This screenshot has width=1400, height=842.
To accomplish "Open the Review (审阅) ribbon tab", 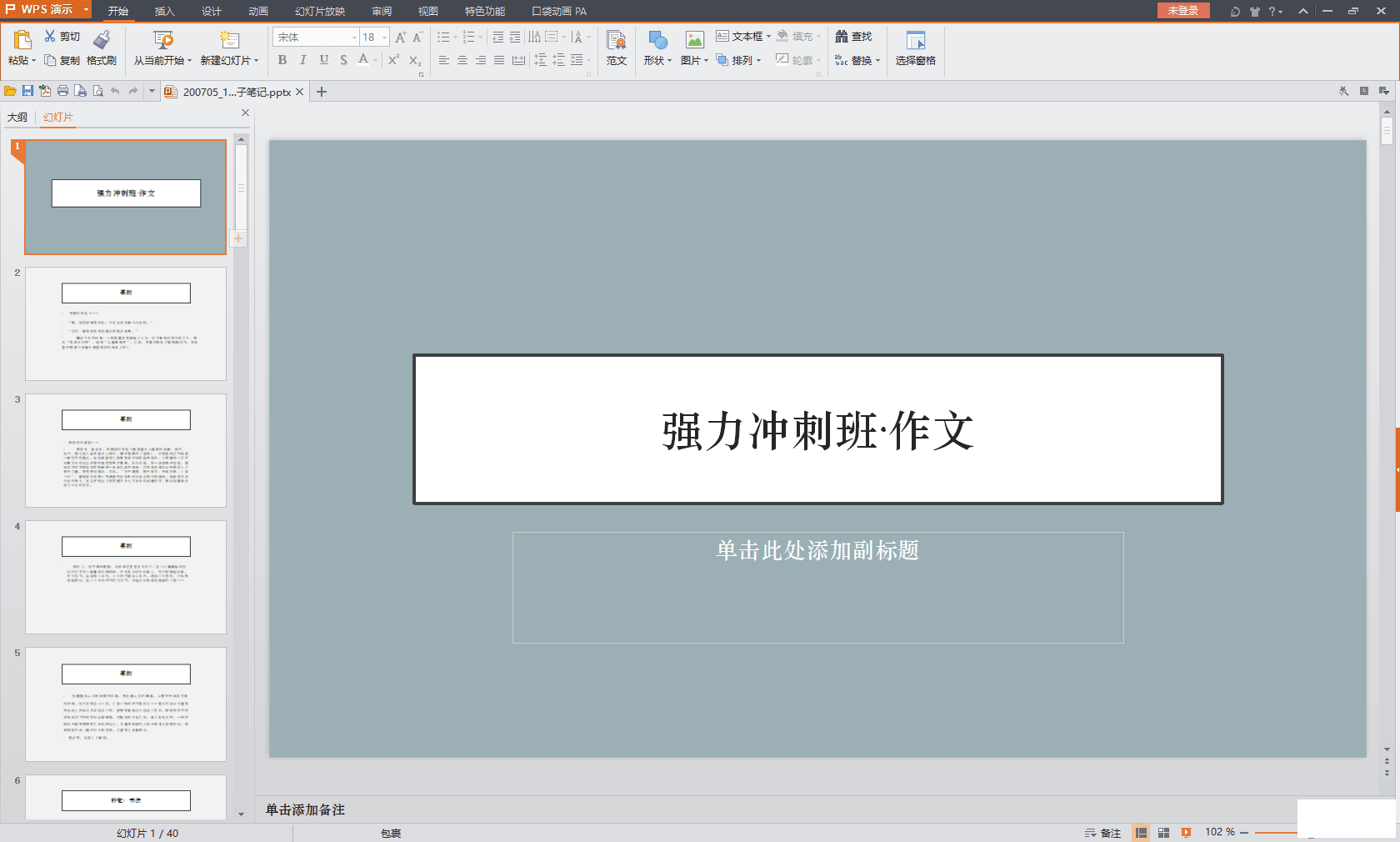I will (x=382, y=11).
